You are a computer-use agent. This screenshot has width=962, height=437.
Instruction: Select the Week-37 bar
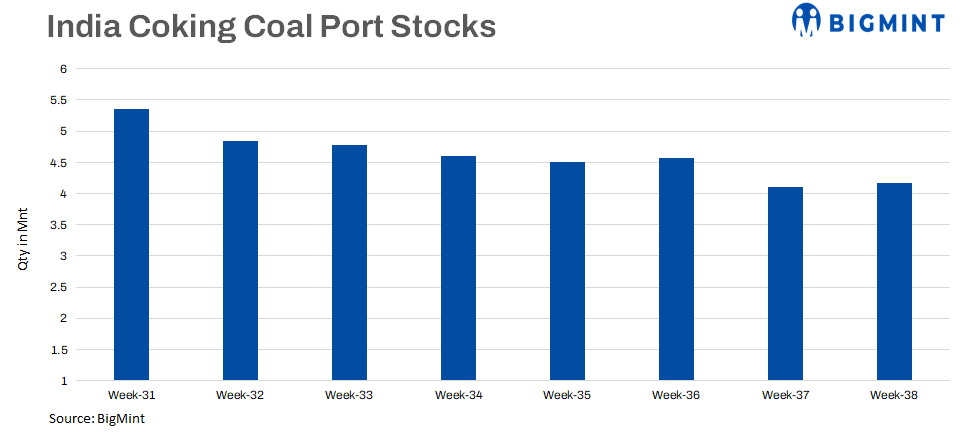[785, 284]
